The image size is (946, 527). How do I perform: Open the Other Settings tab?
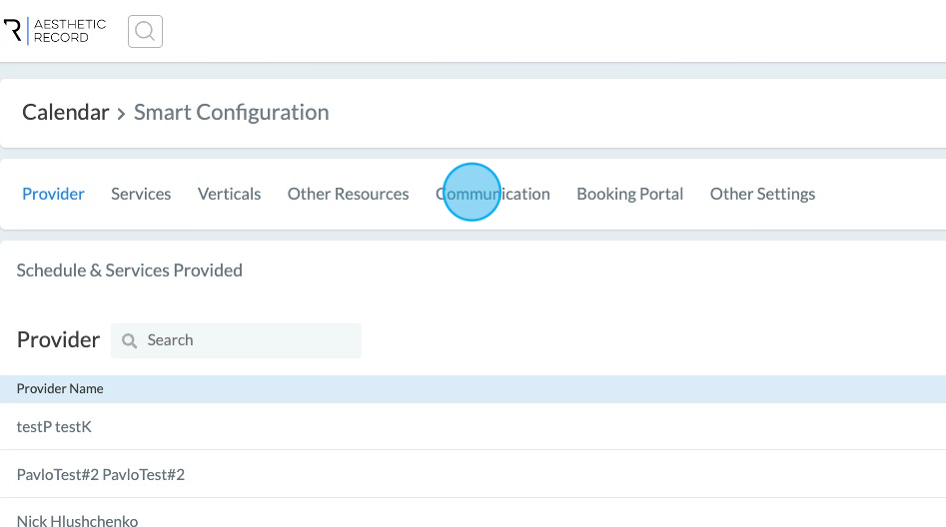coord(762,194)
